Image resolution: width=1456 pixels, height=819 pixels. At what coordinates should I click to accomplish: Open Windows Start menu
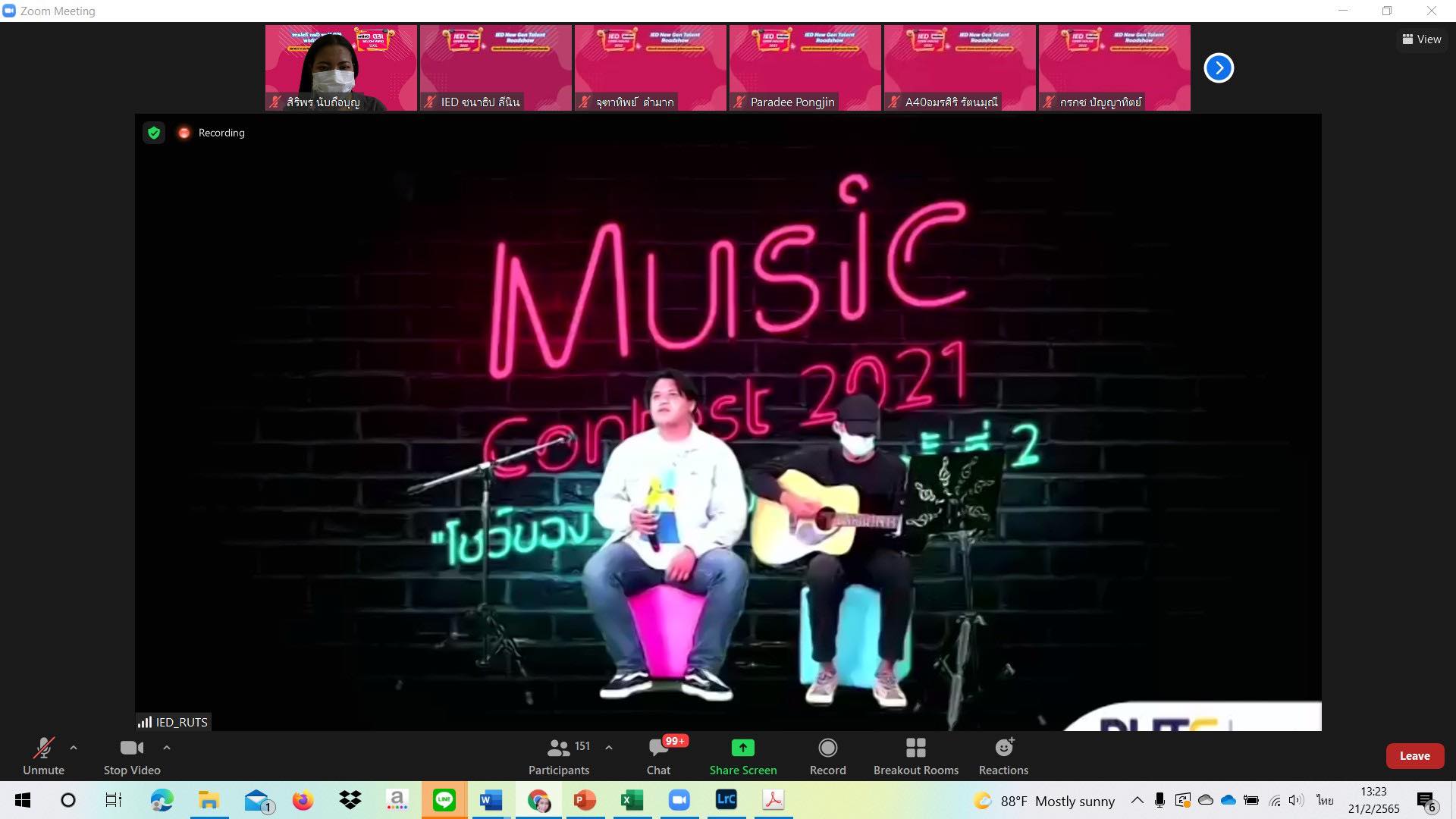point(23,800)
